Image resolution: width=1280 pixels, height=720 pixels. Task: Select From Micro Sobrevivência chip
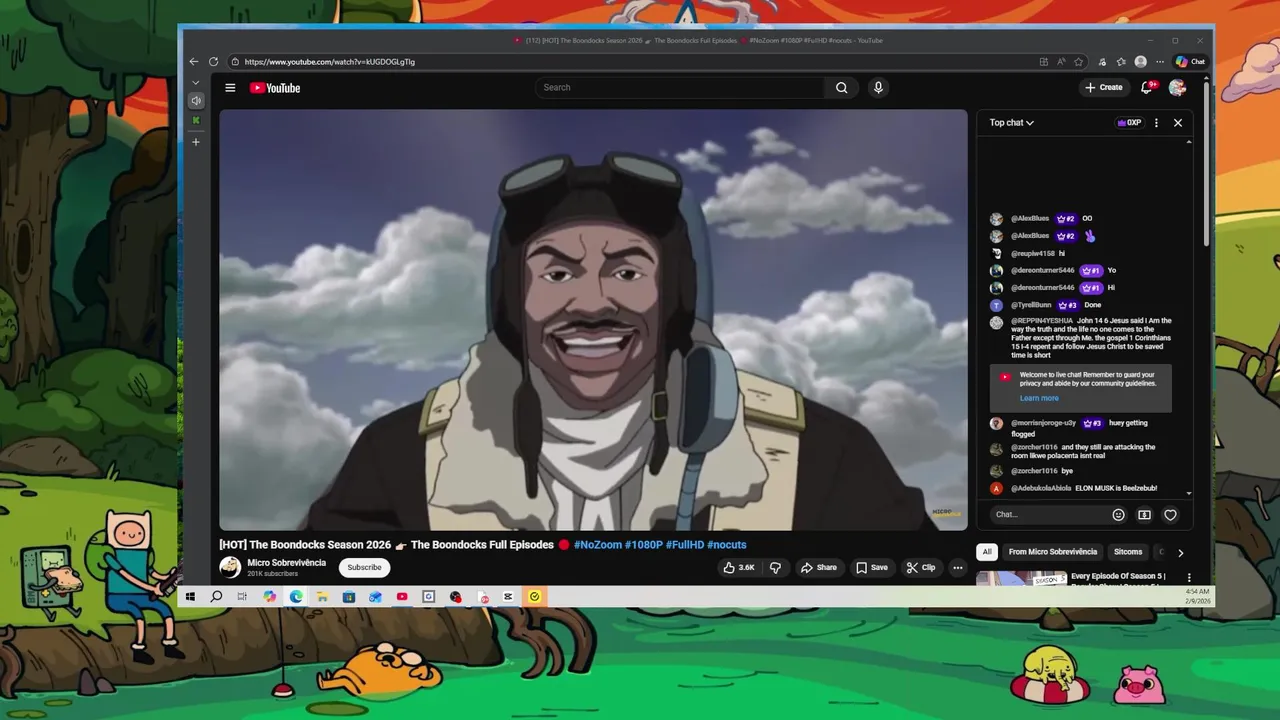[1053, 552]
